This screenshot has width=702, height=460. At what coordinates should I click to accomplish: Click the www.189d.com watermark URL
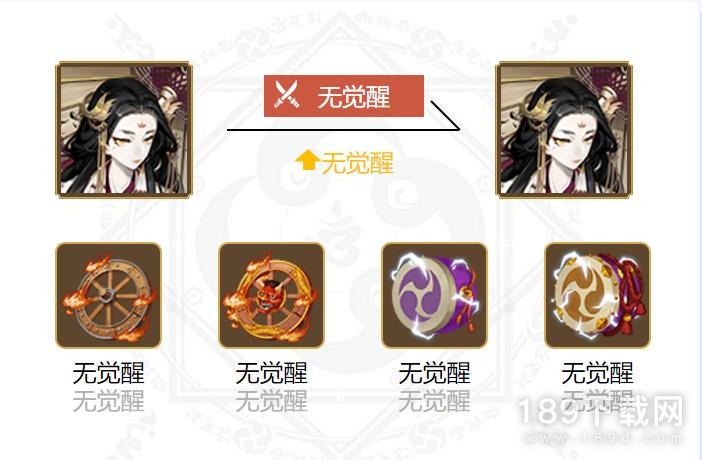pos(604,438)
